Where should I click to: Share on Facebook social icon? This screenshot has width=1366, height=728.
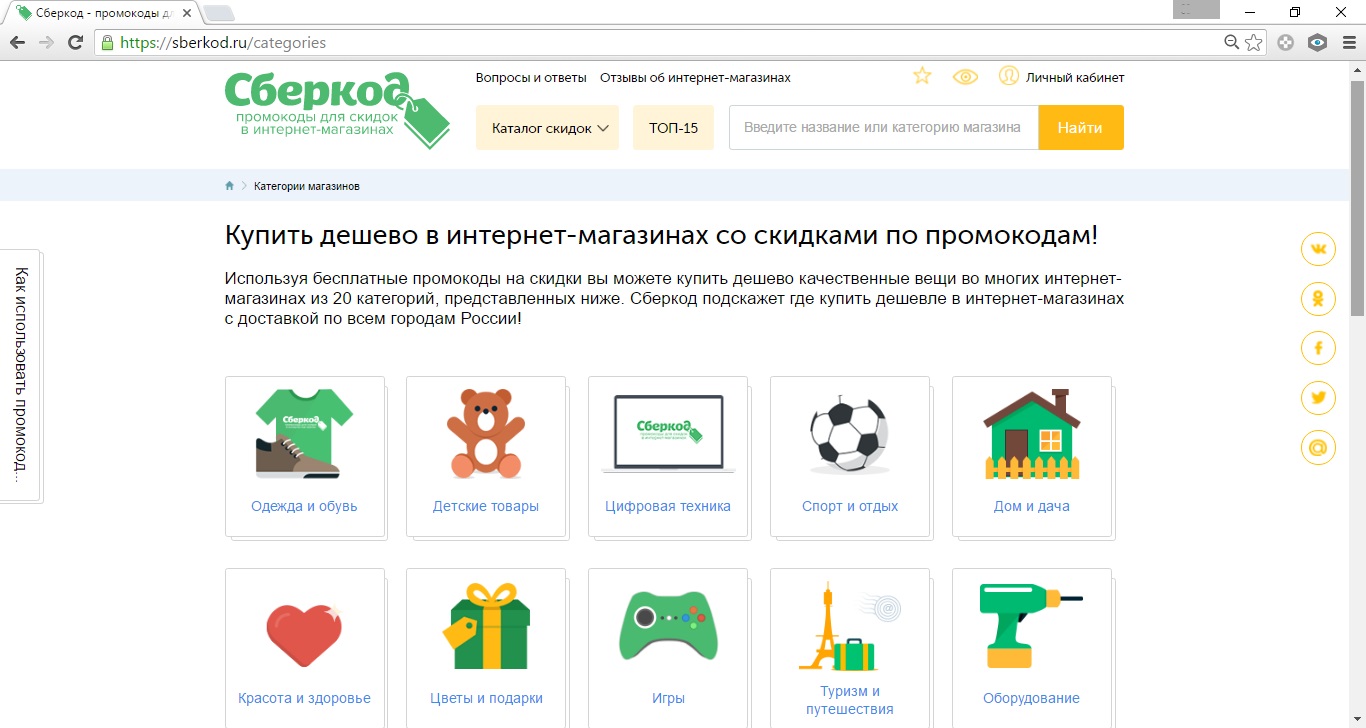[1318, 348]
